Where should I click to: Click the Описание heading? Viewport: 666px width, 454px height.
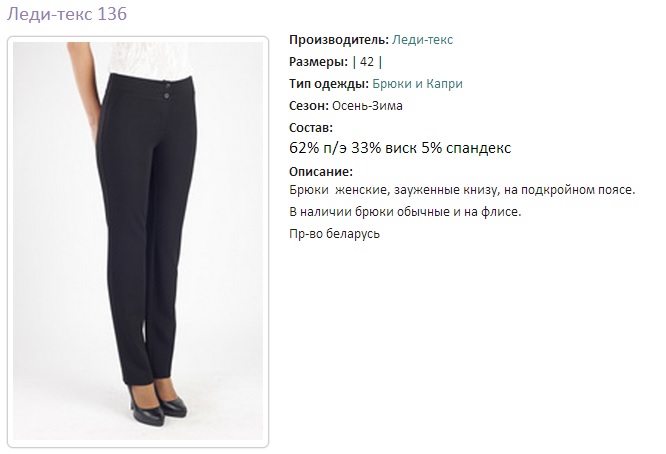click(321, 172)
